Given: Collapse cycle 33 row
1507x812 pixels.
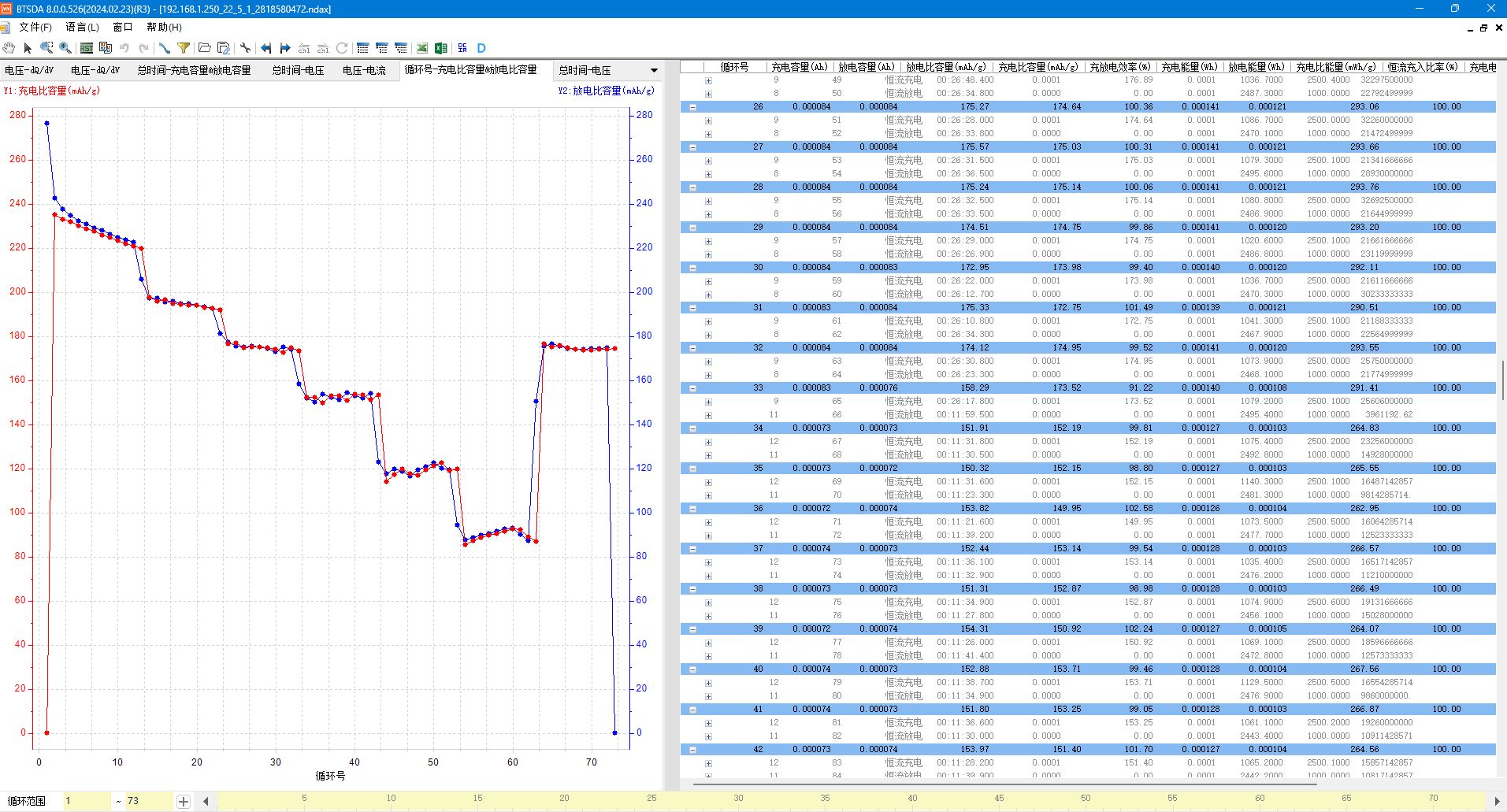Looking at the screenshot, I should click(x=693, y=388).
